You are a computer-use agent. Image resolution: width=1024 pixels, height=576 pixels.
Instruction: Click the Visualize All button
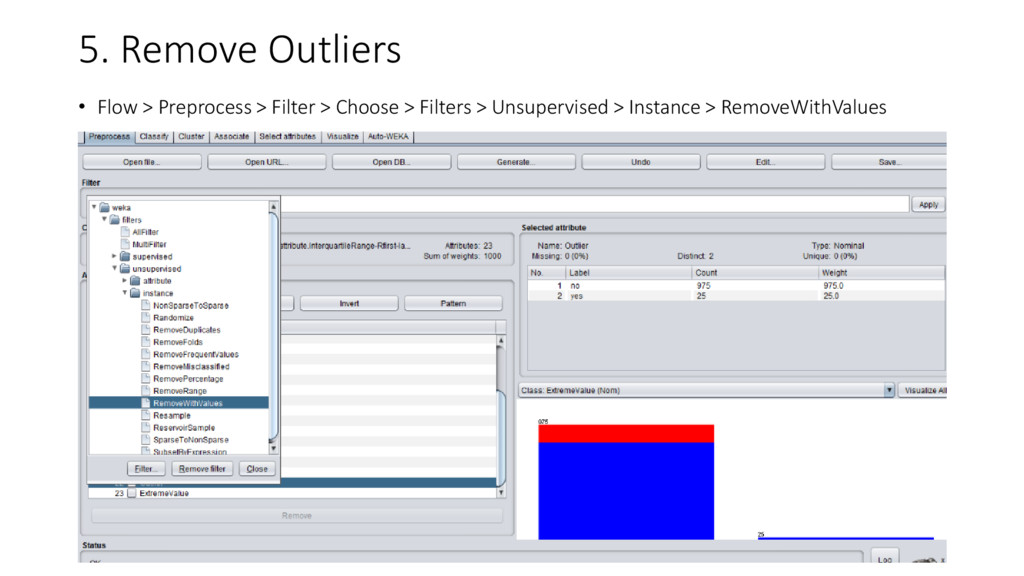pyautogui.click(x=923, y=390)
